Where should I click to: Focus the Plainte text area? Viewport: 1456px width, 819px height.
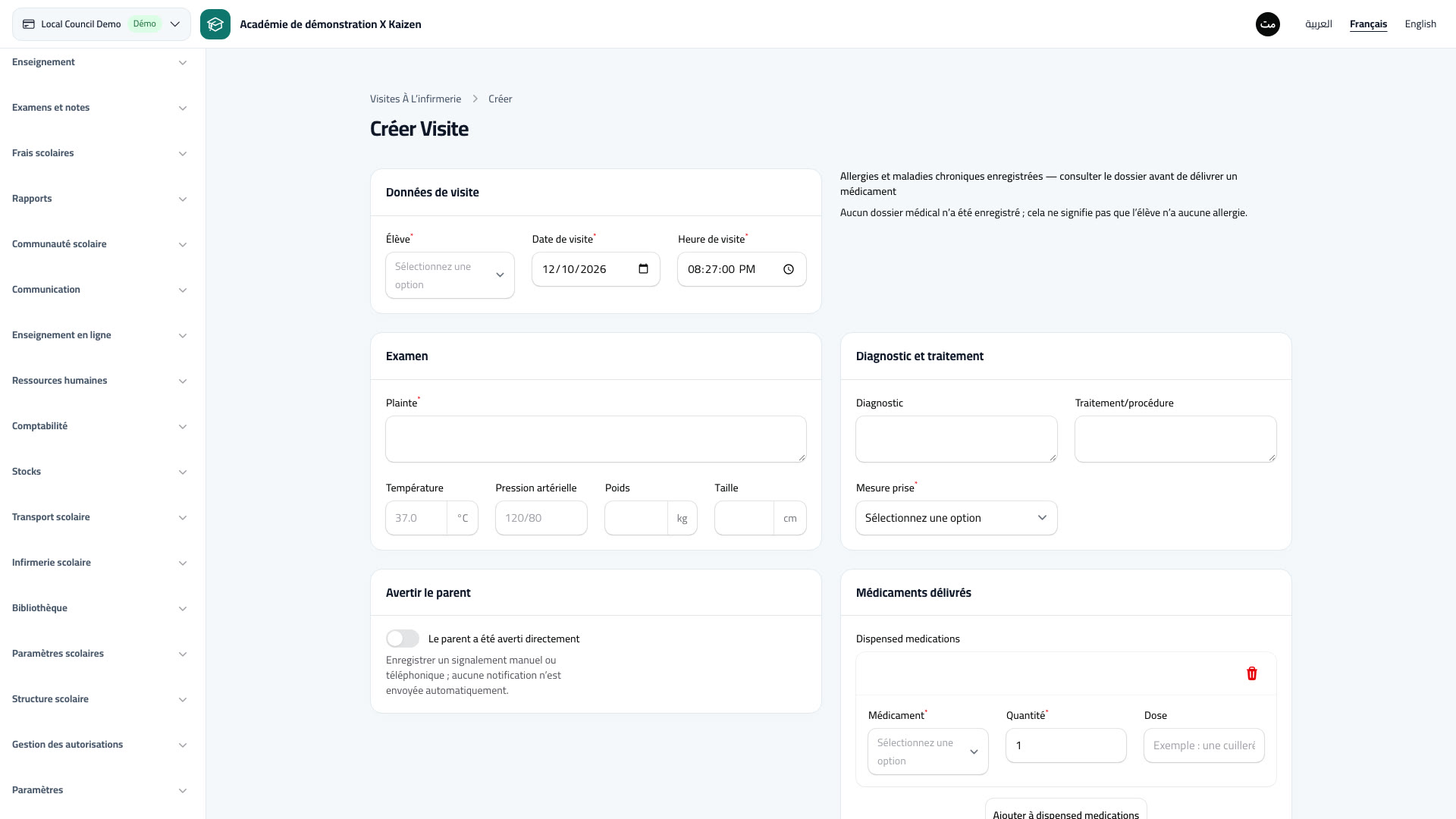tap(596, 439)
